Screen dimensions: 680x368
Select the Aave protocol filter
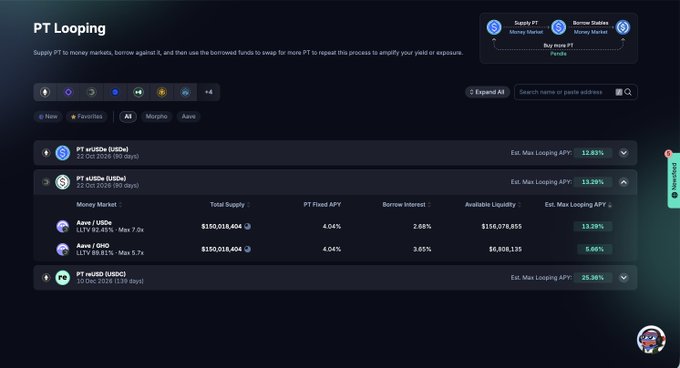coord(189,117)
